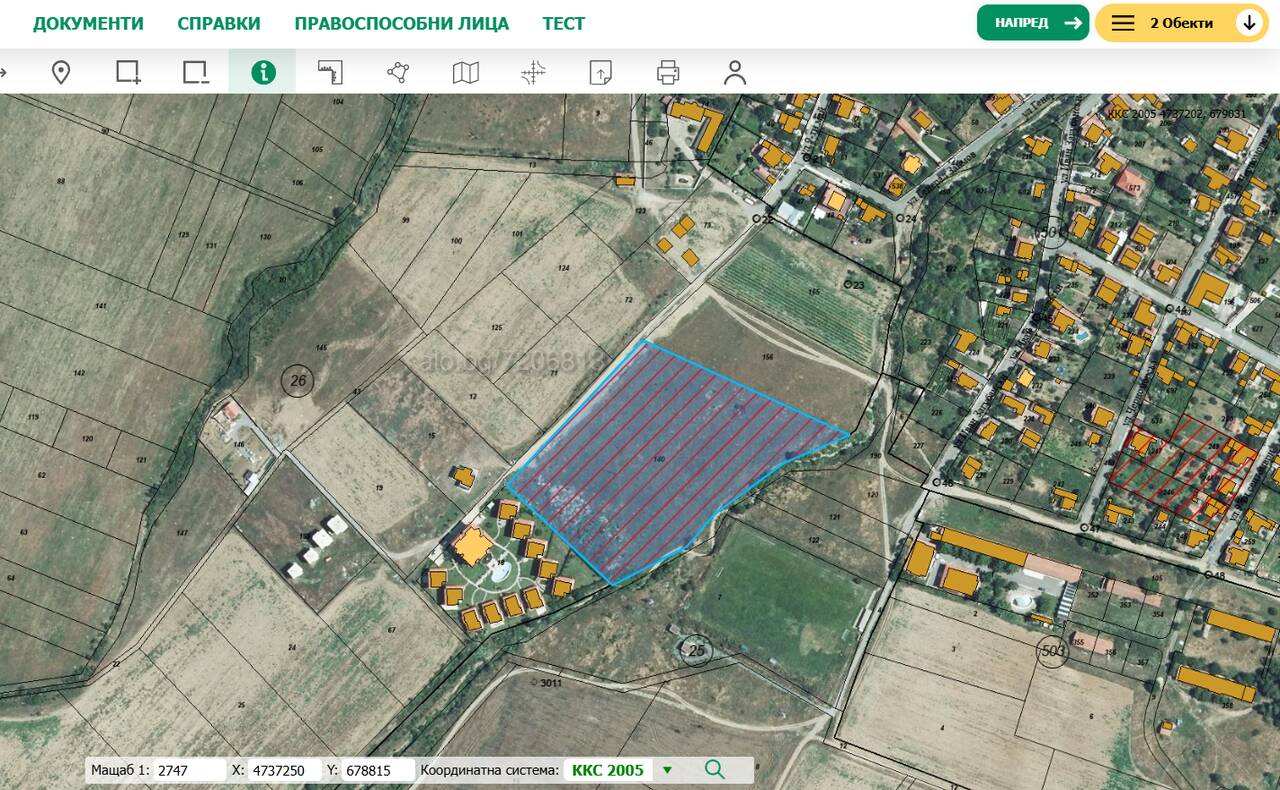Click the НАПРЕД button
1280x790 pixels.
(x=1032, y=23)
